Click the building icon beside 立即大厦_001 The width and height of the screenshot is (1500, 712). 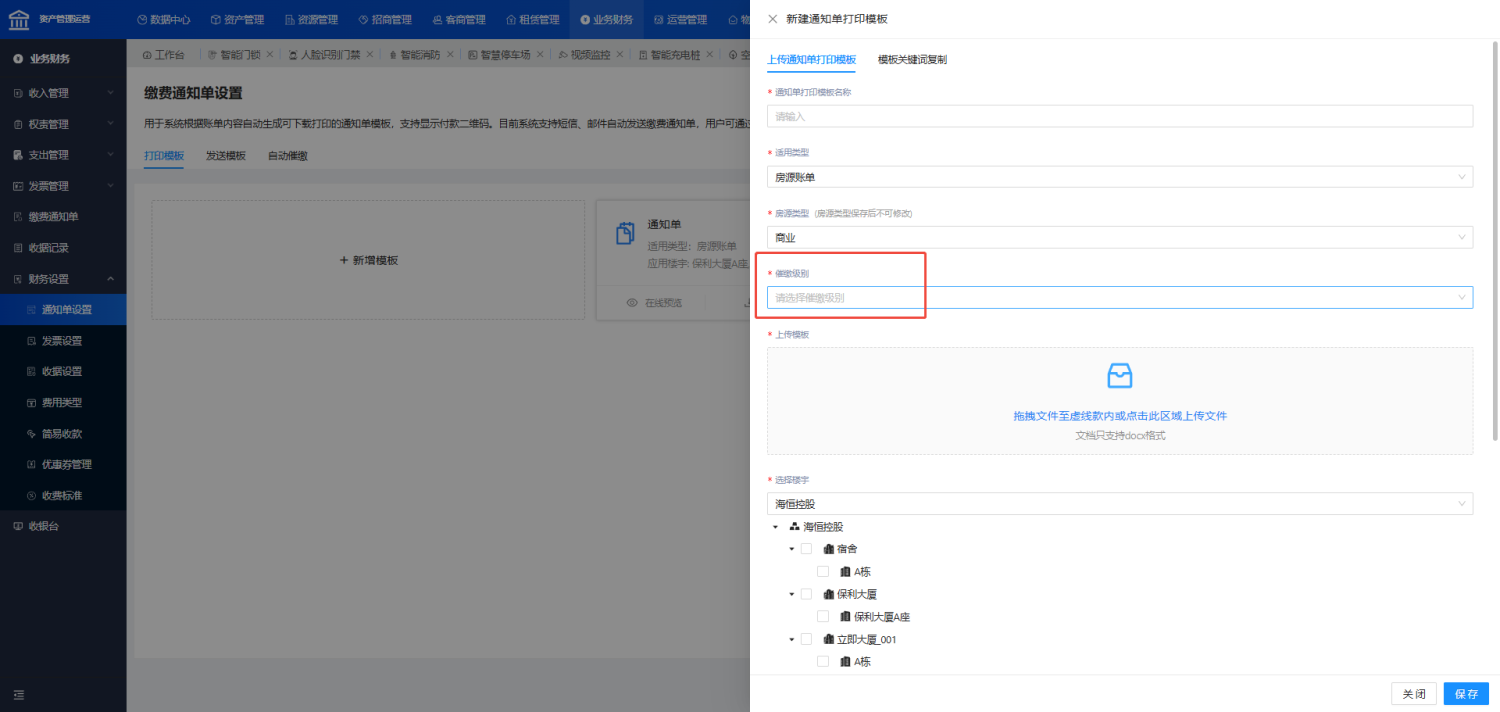[x=828, y=640]
